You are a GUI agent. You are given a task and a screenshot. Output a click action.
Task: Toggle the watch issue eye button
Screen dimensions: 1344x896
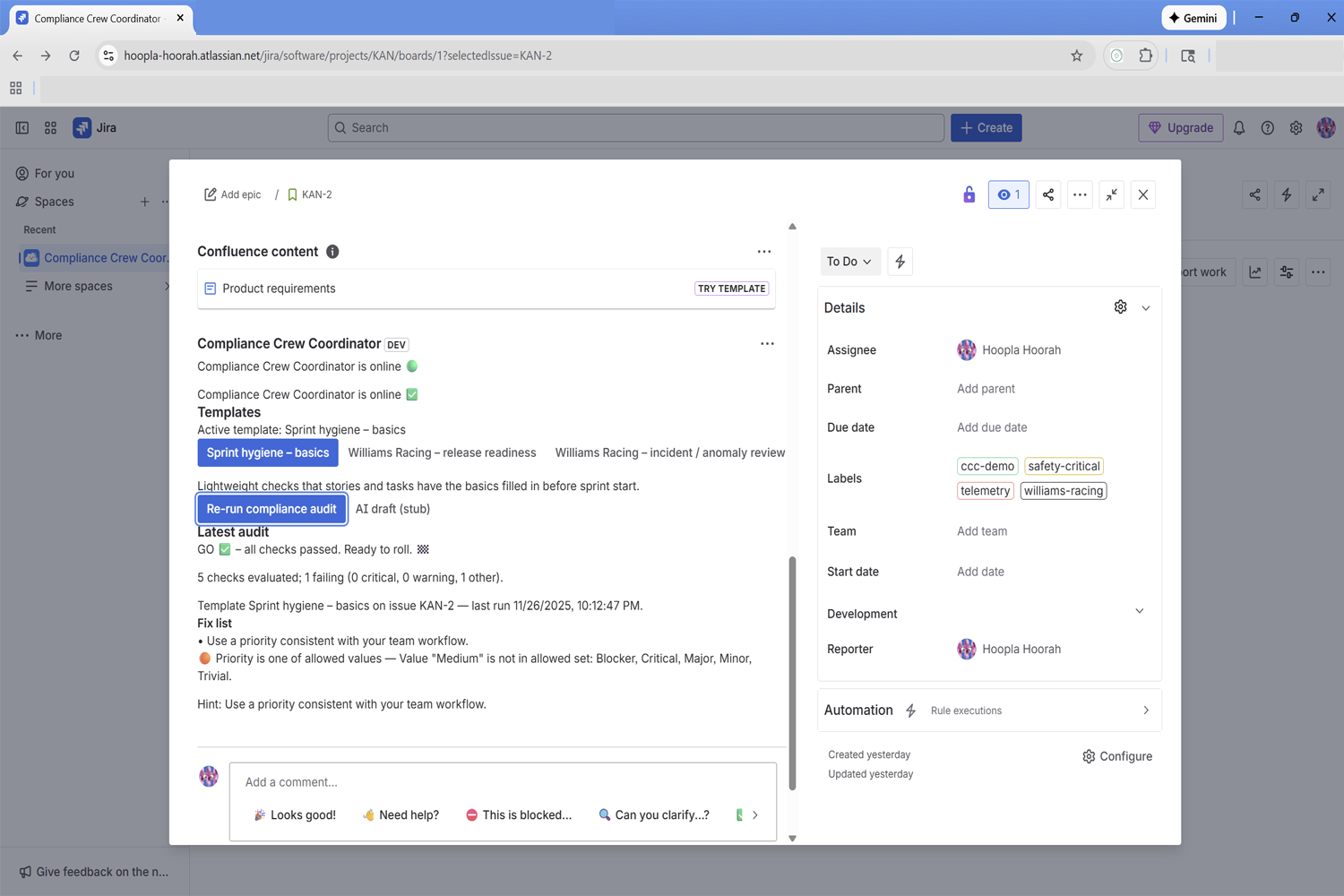coord(1009,194)
